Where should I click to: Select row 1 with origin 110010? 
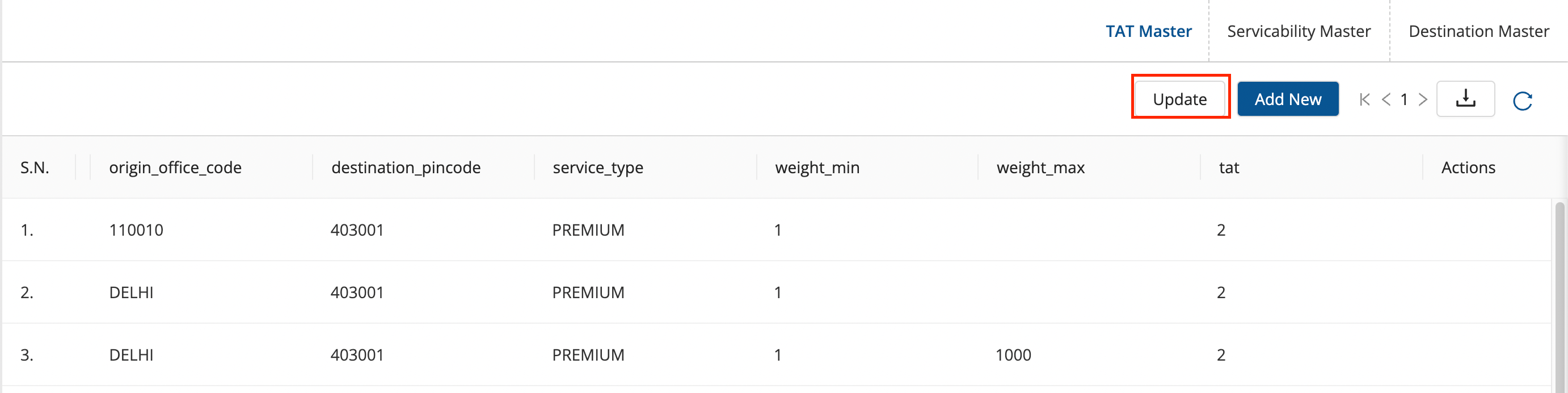click(136, 231)
